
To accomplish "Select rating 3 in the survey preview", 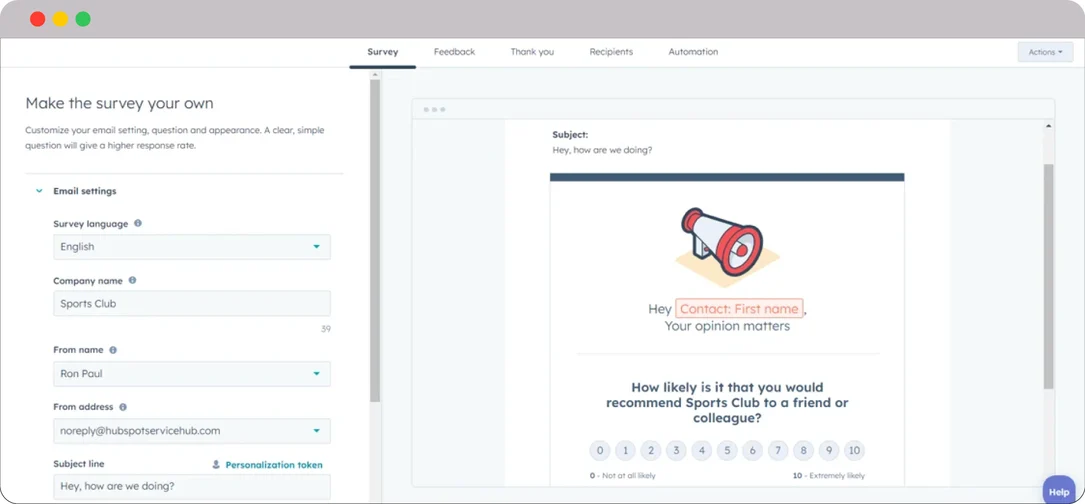I will pyautogui.click(x=676, y=451).
